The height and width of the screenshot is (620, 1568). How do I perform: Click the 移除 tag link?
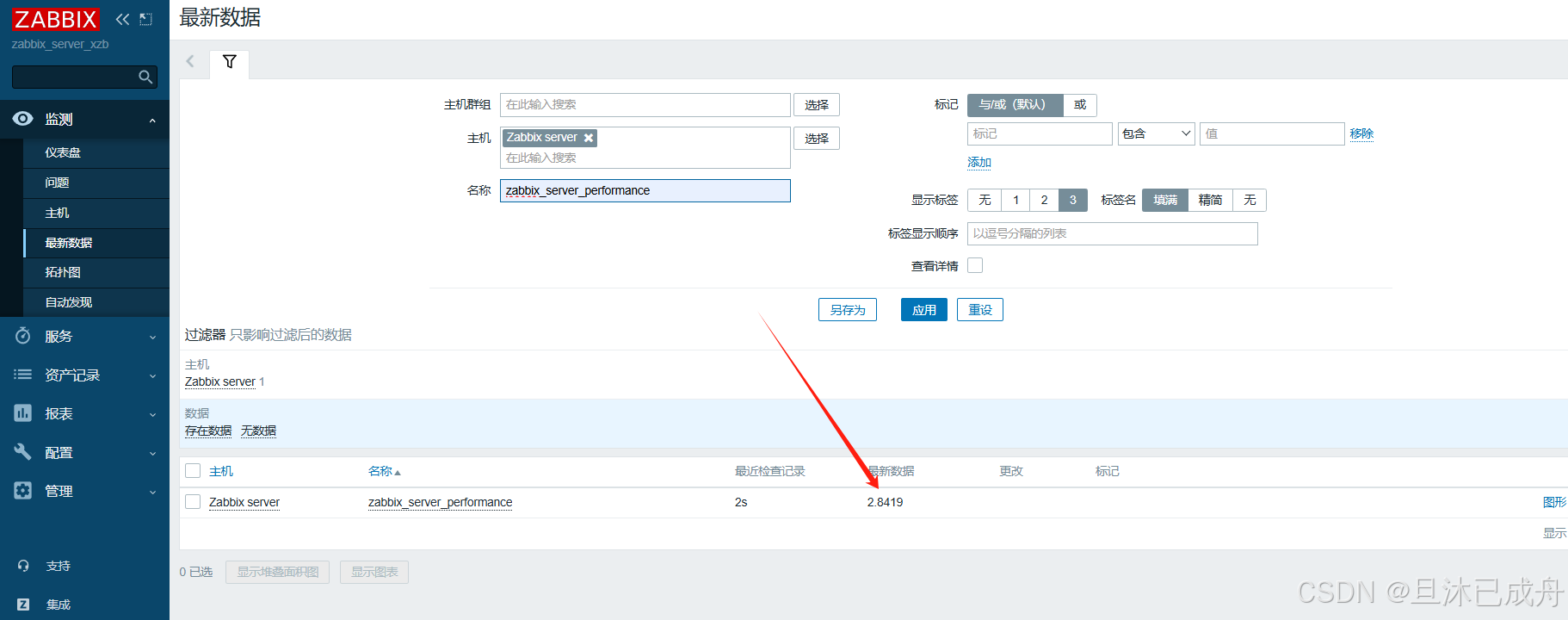(x=1361, y=133)
